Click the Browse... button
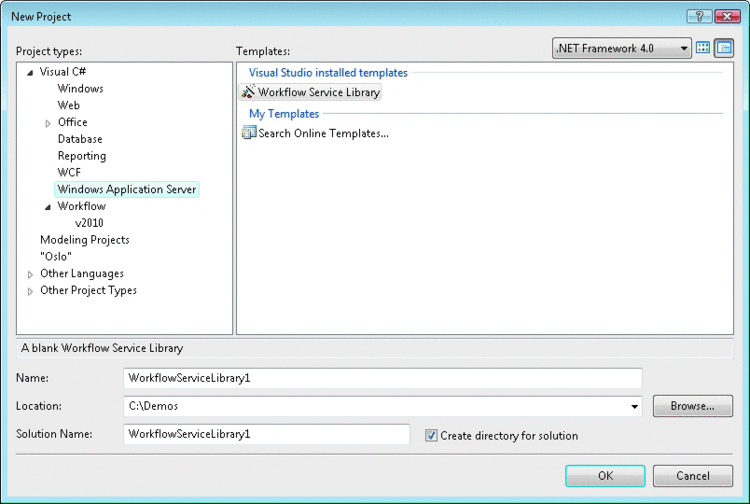Viewport: 750px width, 504px height. [x=693, y=406]
